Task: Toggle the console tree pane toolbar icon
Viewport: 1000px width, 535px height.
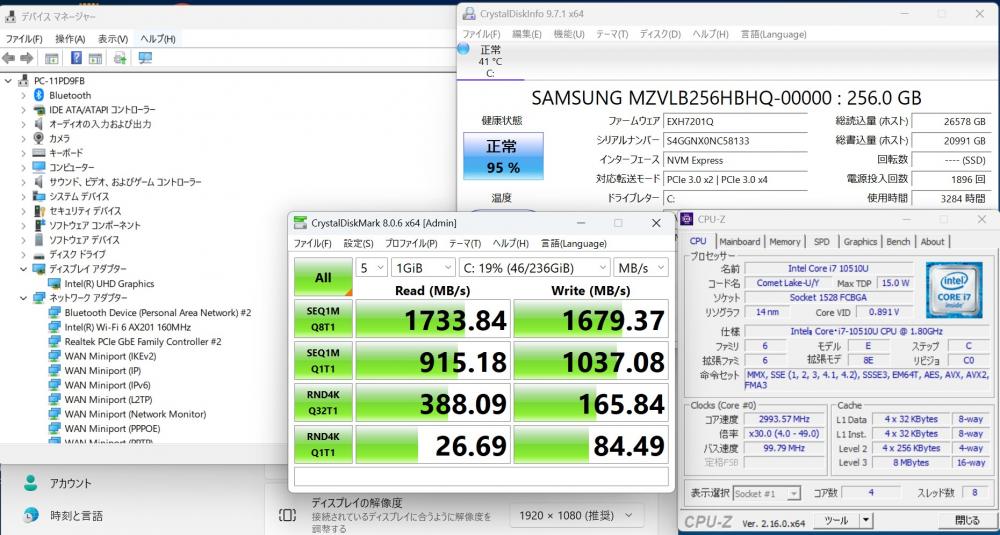Action: [52, 58]
